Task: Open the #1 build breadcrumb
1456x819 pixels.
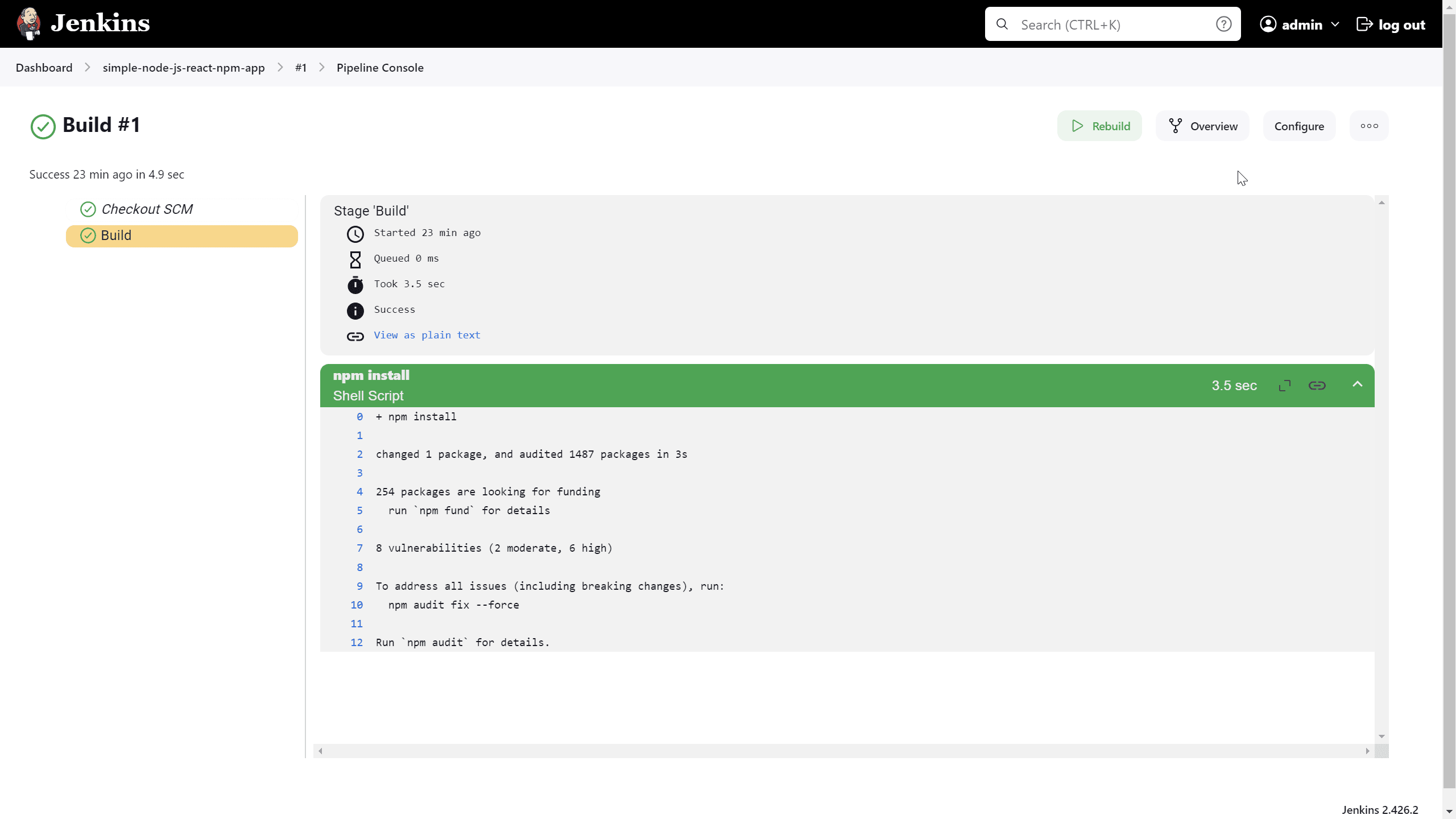Action: 300,68
